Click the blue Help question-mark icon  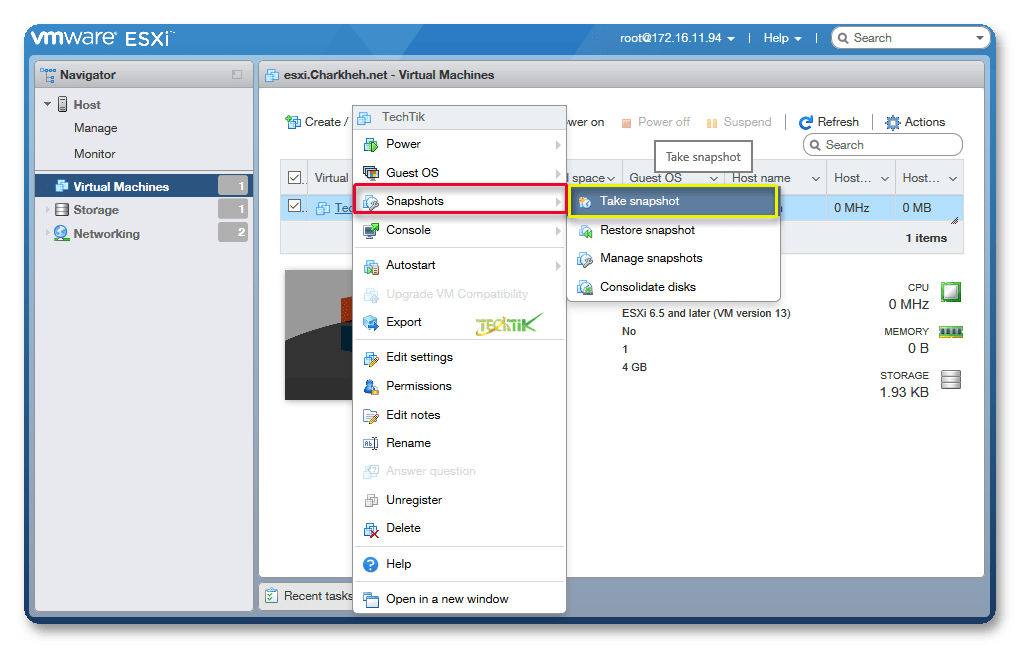click(x=371, y=564)
